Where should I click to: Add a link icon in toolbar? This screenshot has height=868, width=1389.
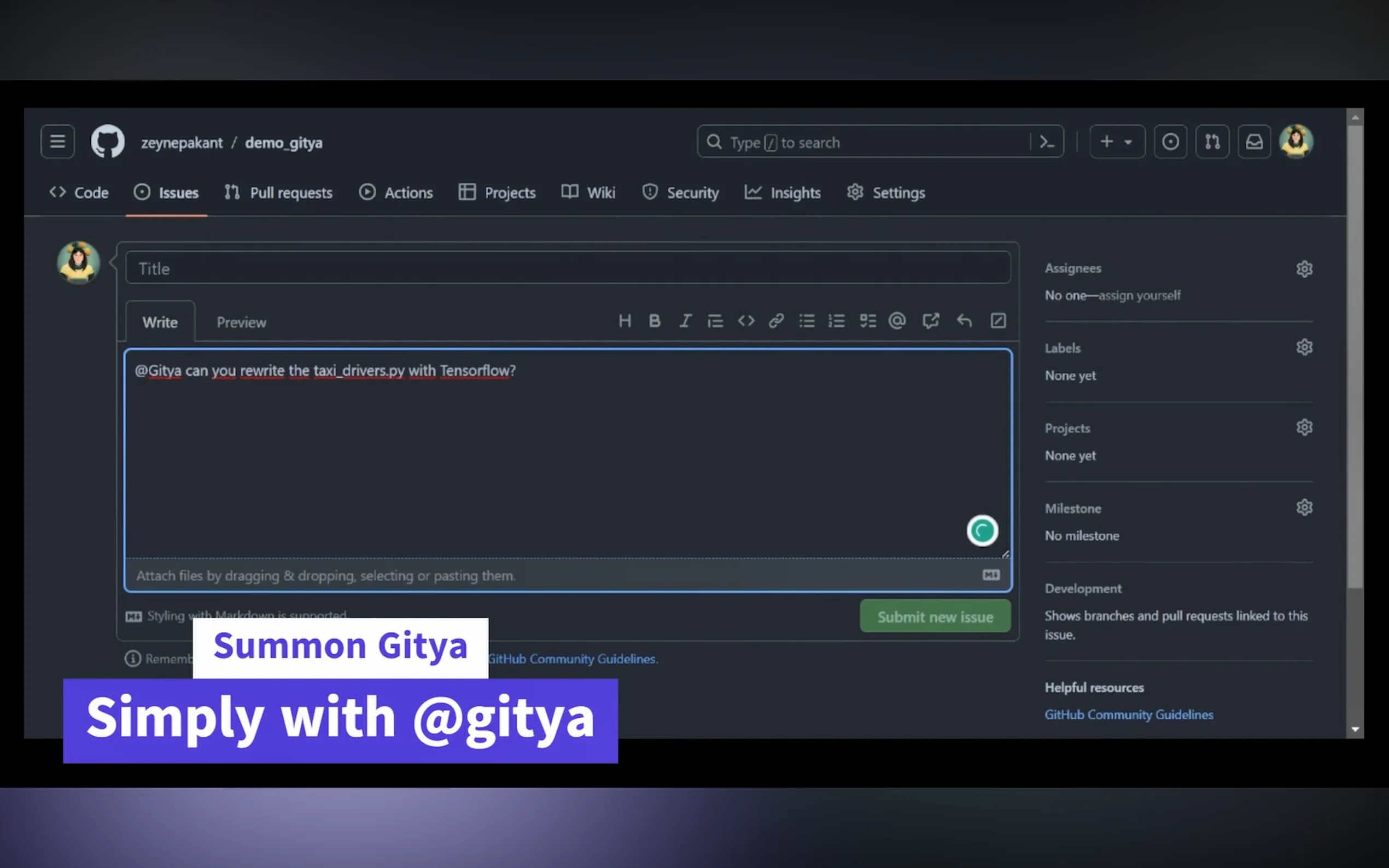[777, 321]
